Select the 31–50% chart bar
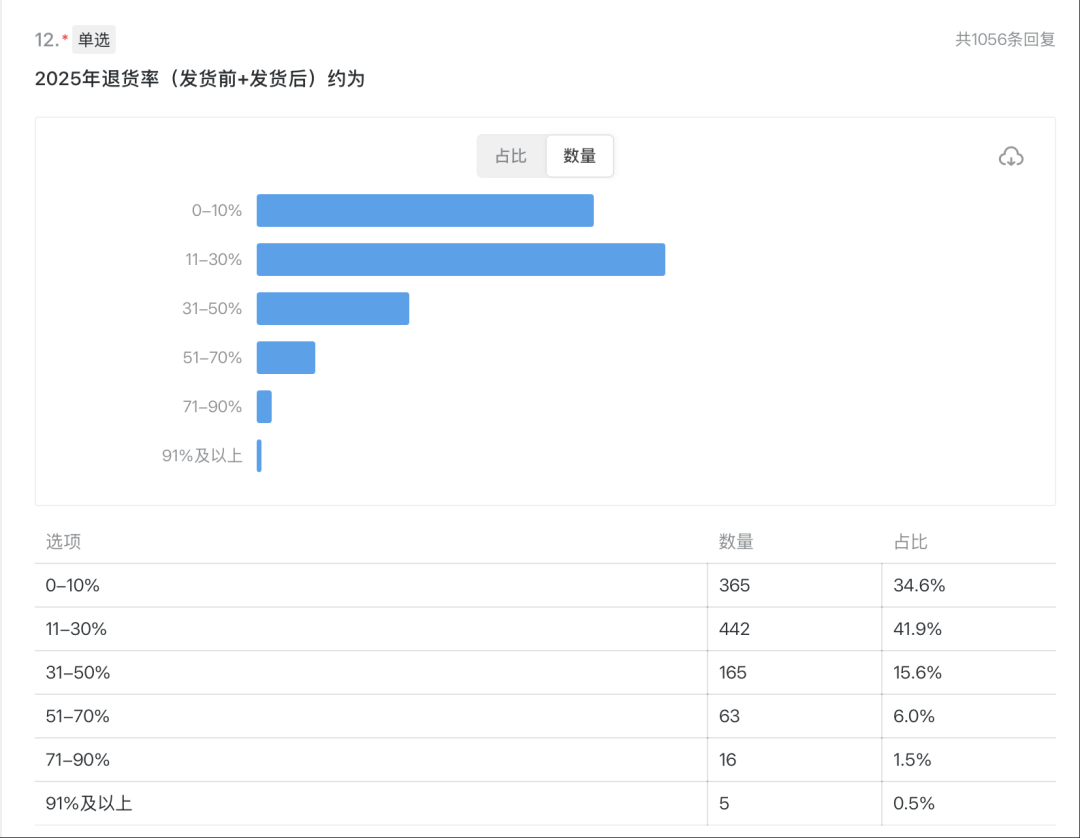Viewport: 1080px width, 838px height. pyautogui.click(x=333, y=309)
